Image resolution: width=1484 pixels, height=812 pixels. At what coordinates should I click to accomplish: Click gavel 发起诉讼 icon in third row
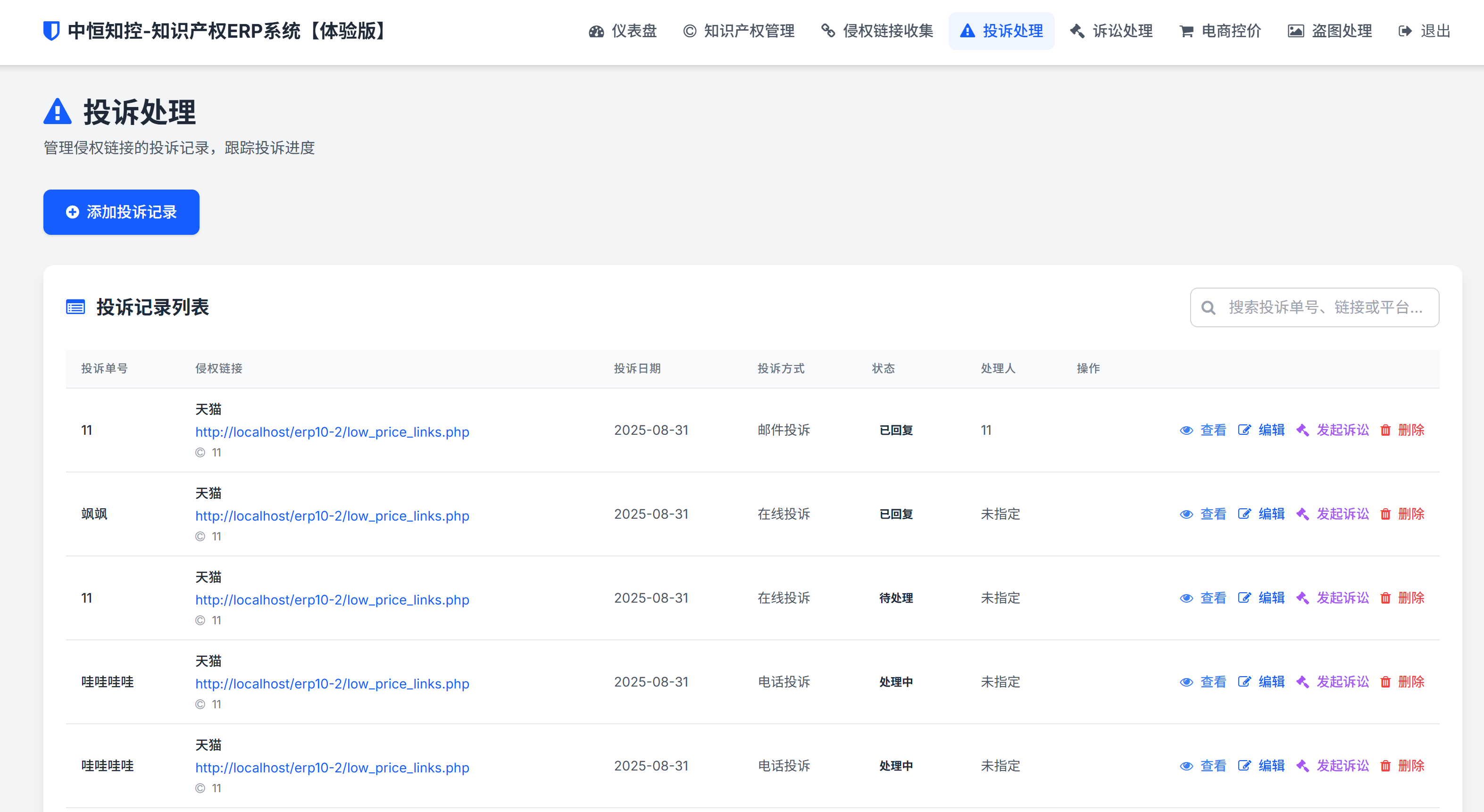click(1302, 598)
